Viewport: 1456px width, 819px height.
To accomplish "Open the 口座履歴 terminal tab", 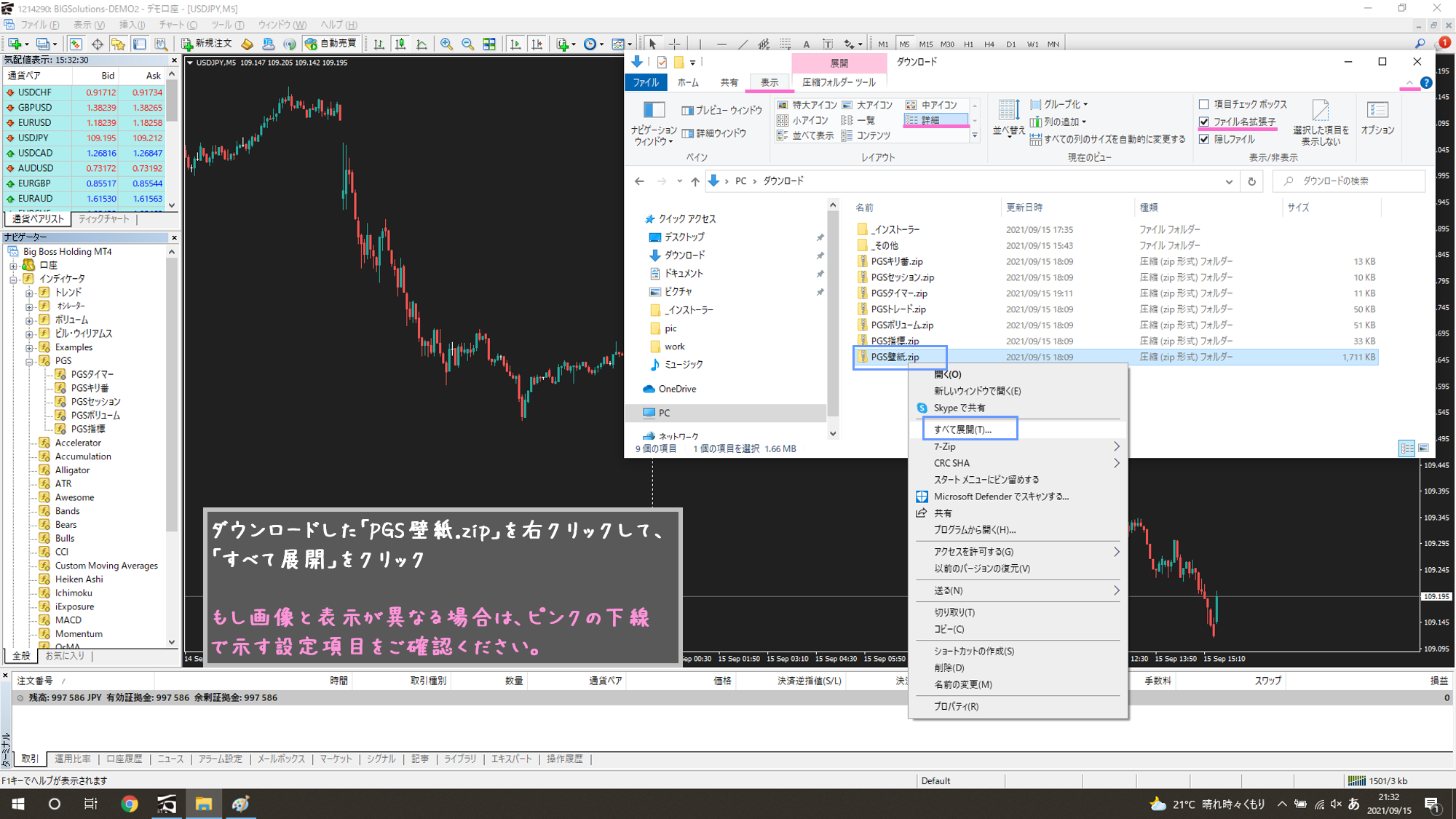I will (124, 759).
